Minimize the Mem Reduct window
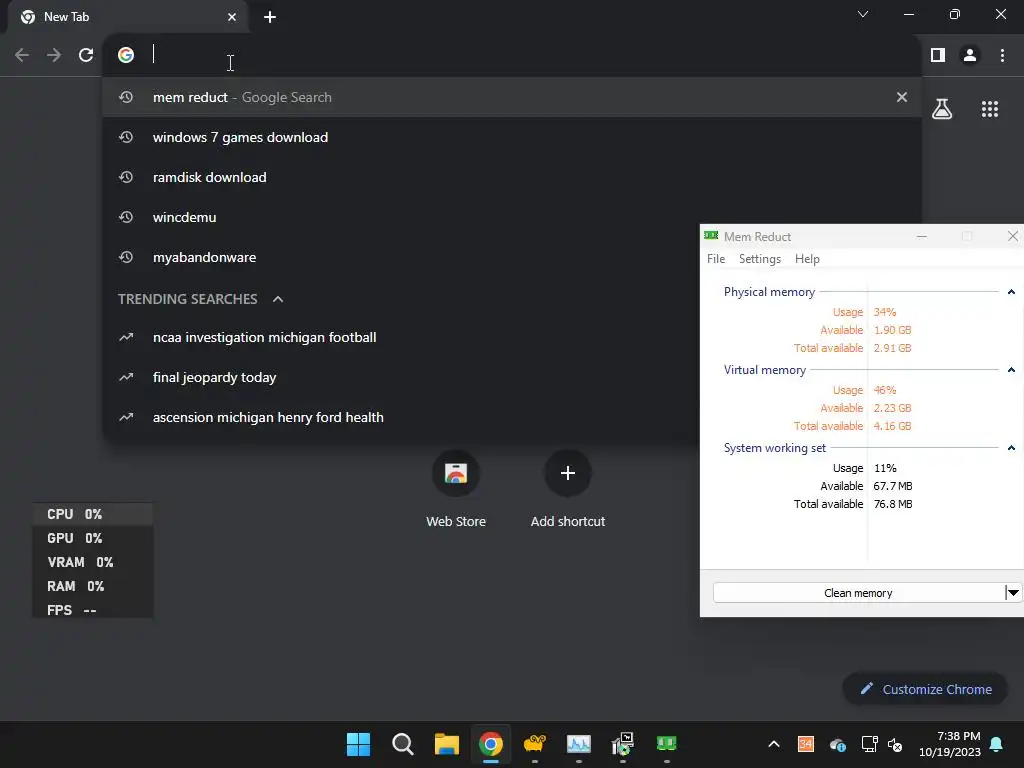1024x768 pixels. pyautogui.click(x=921, y=236)
